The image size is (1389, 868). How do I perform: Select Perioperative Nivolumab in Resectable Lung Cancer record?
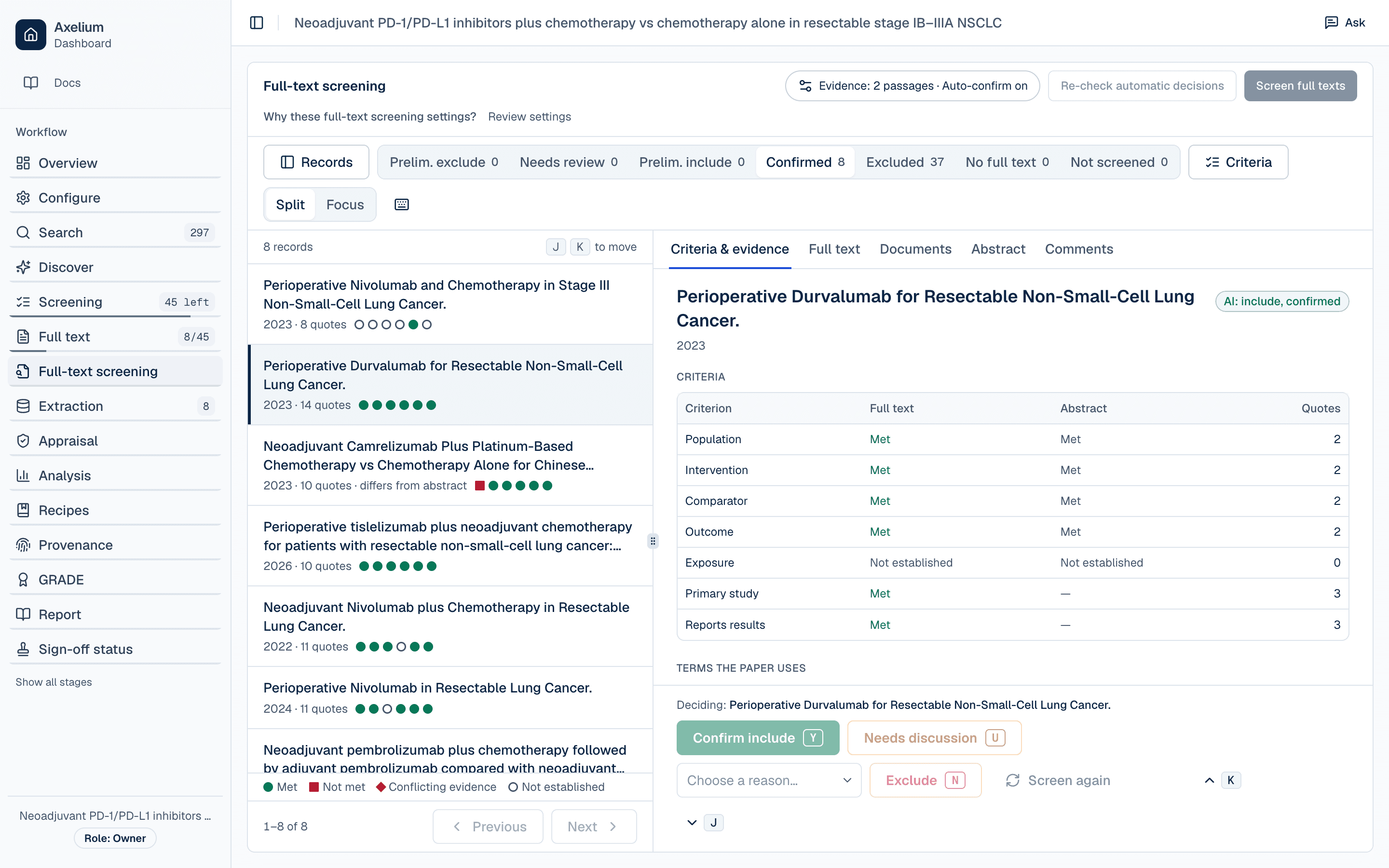[x=450, y=697]
